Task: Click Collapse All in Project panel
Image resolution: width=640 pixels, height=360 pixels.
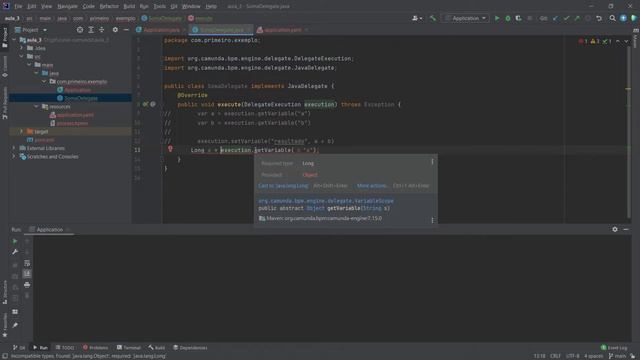Action: tap(102, 30)
